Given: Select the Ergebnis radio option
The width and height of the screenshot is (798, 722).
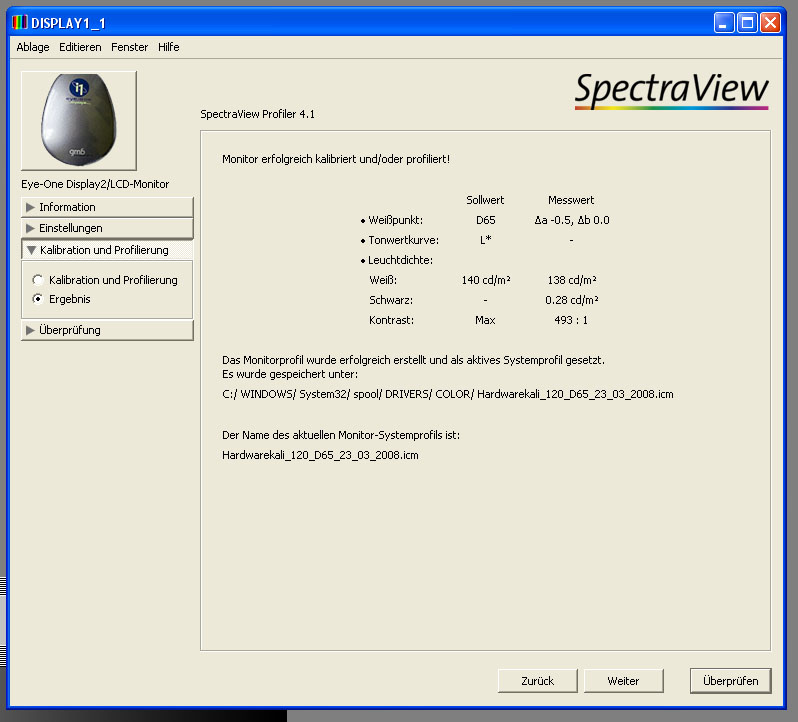Looking at the screenshot, I should [39, 299].
